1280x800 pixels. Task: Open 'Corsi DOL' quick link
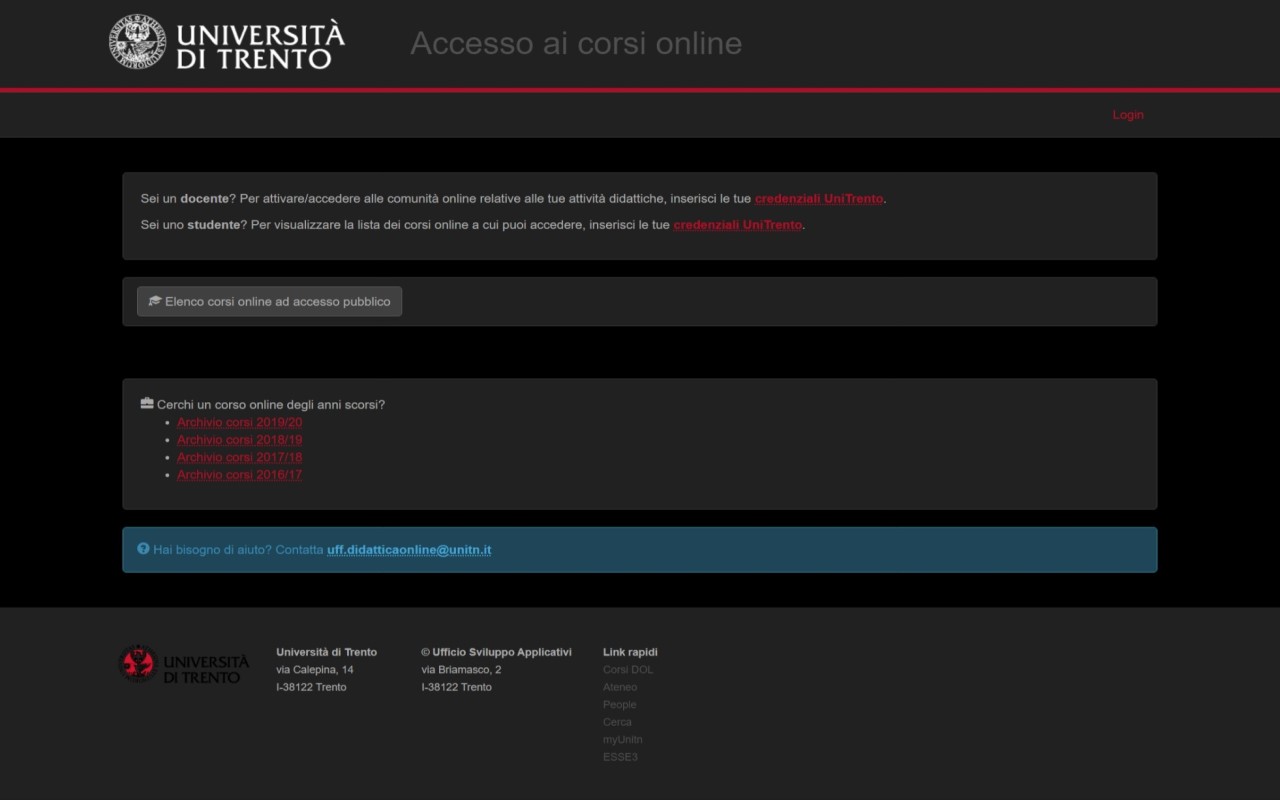[x=628, y=670]
